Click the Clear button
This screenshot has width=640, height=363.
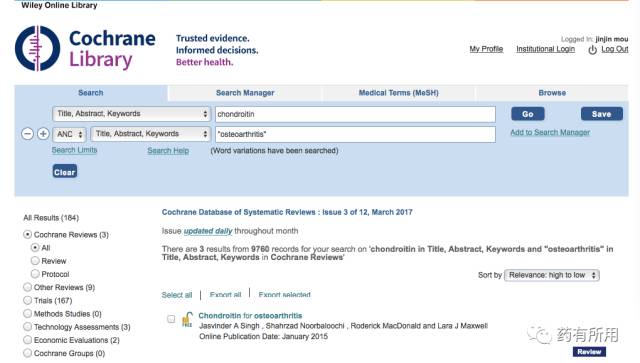65,172
